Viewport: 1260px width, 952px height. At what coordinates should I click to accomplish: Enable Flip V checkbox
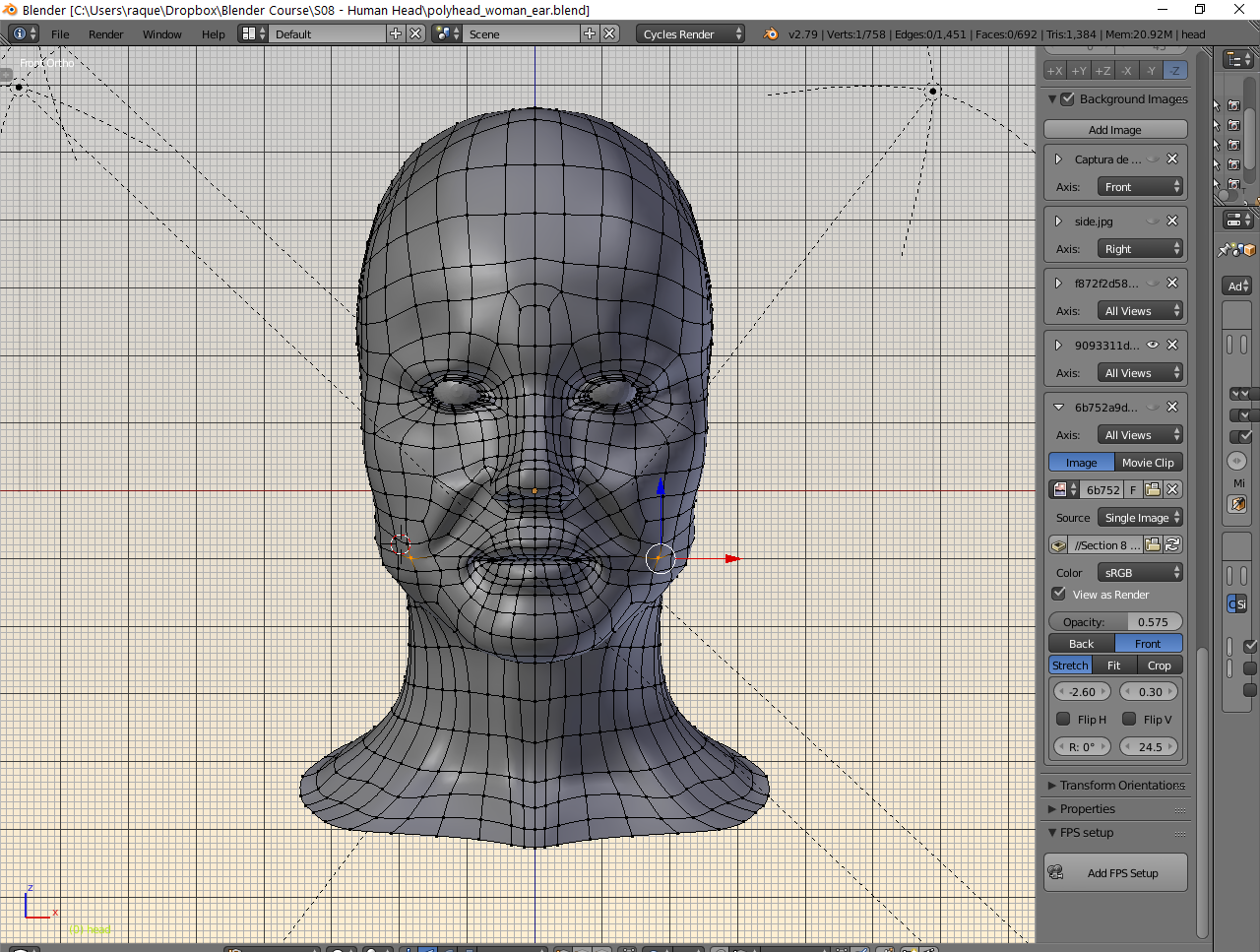pyautogui.click(x=1129, y=719)
